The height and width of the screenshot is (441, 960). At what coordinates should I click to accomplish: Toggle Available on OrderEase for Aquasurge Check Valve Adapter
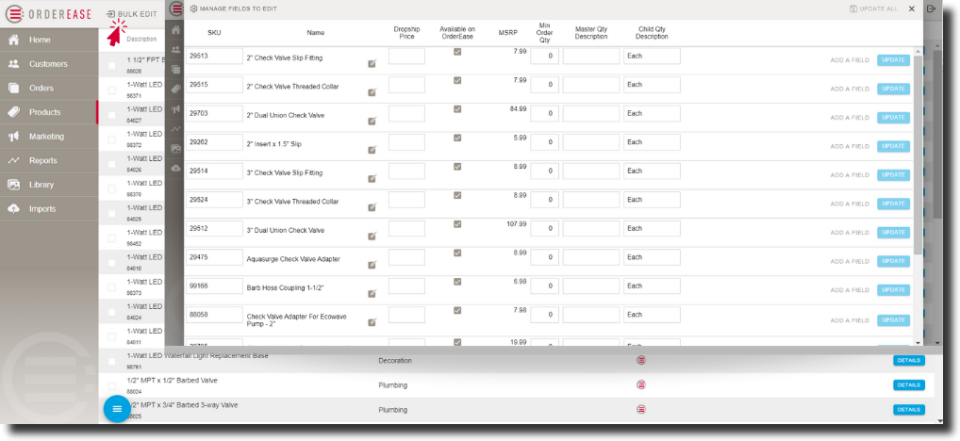point(457,253)
